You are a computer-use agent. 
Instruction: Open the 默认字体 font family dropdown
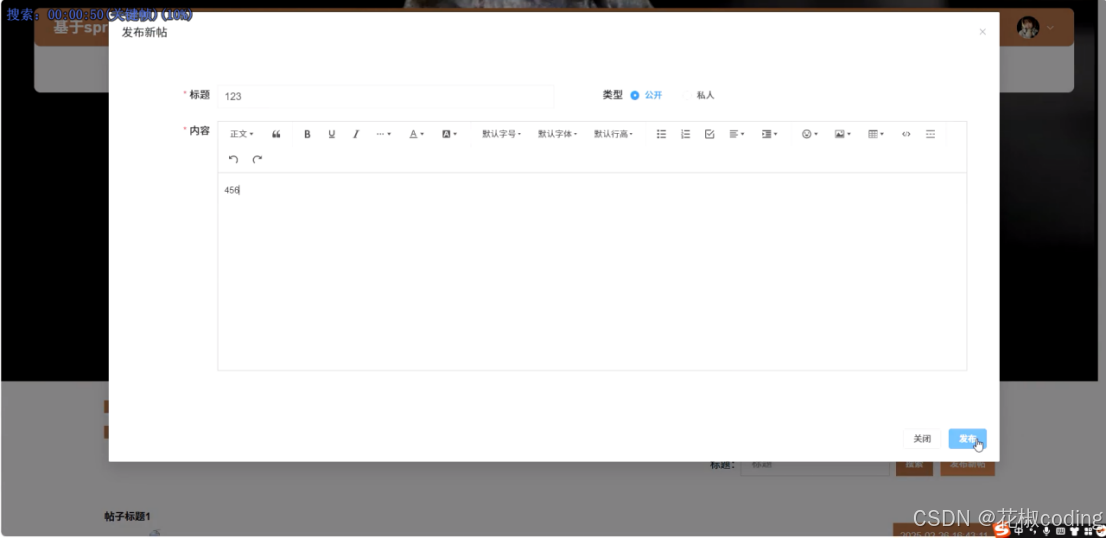point(557,134)
